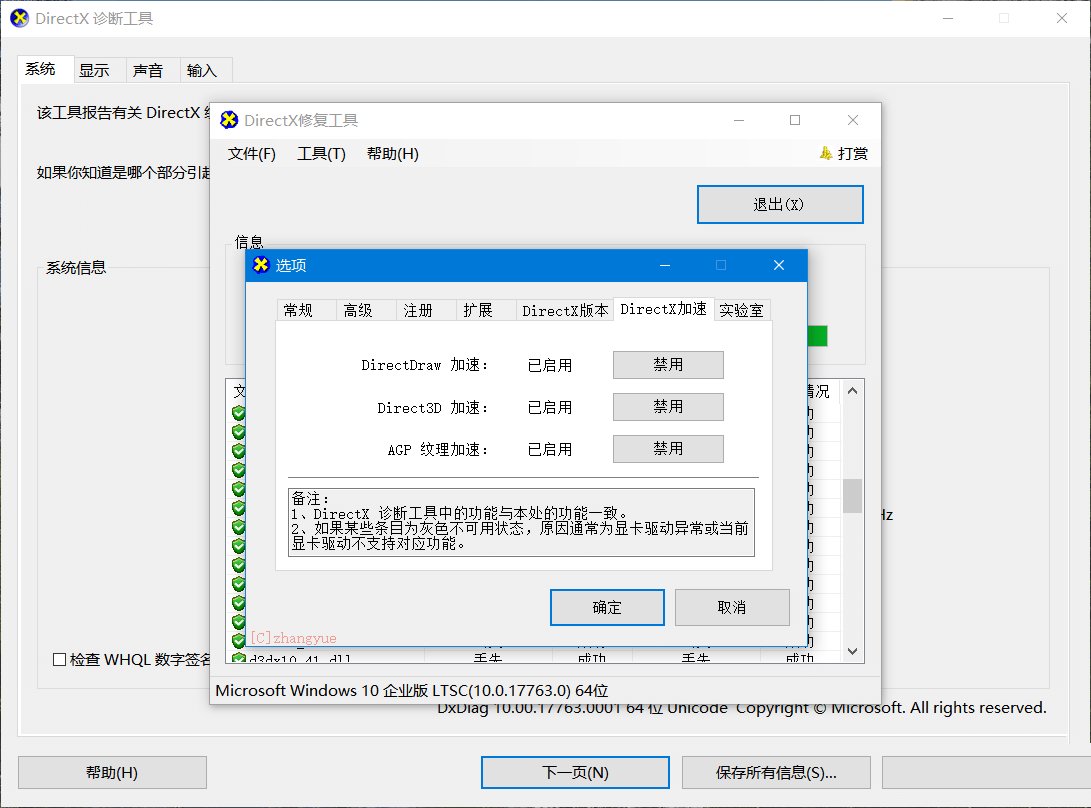Minimize the DirectX 诊断工具 window

(948, 18)
